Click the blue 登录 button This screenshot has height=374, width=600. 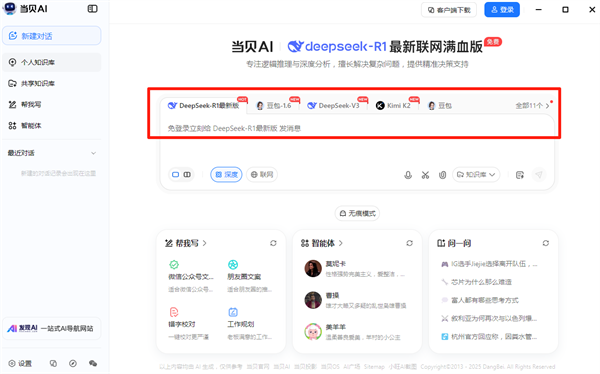502,10
